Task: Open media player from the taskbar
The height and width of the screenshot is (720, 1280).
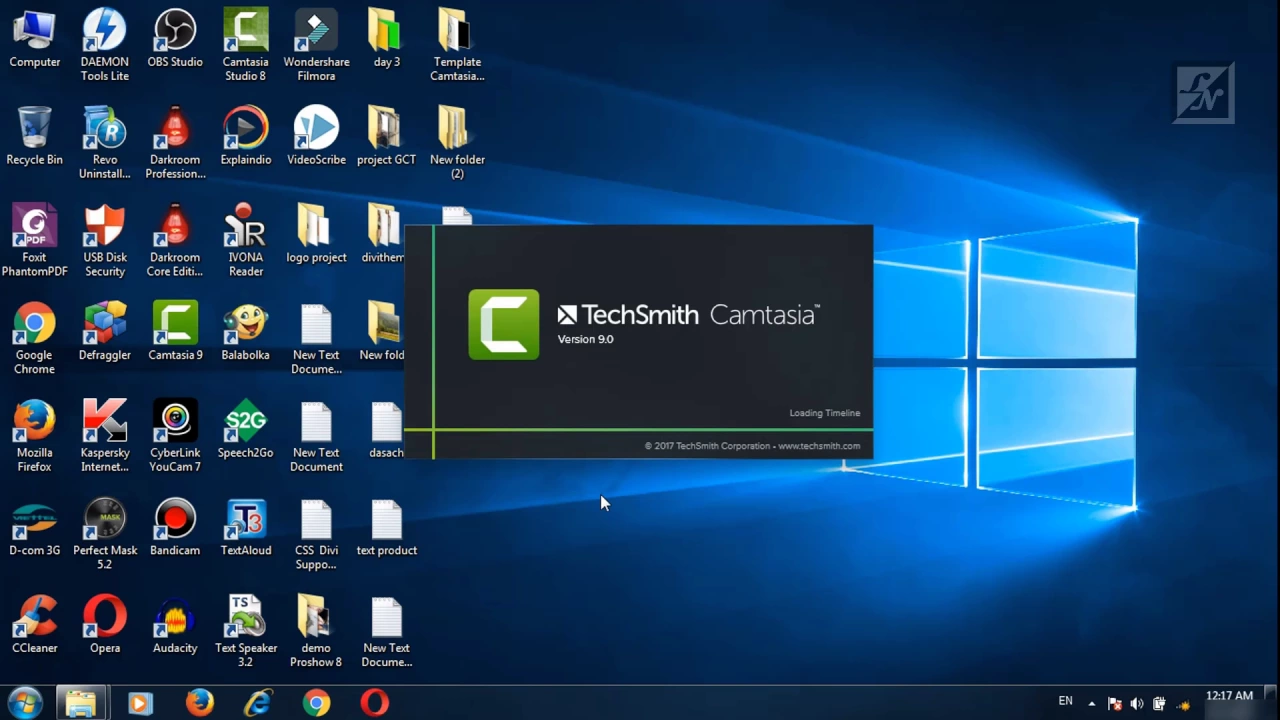Action: click(x=140, y=703)
